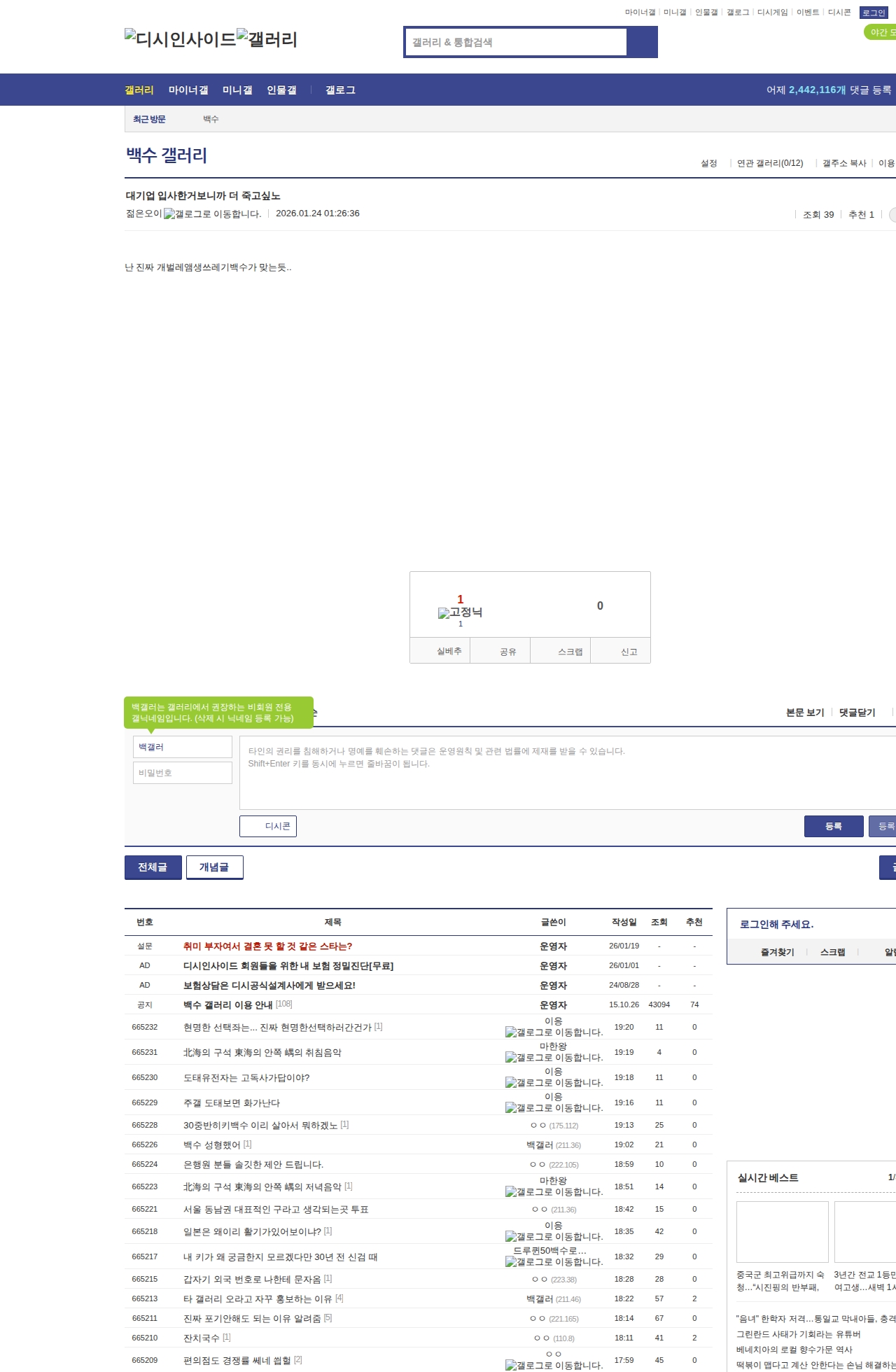
Task: Open the first 실시간 베스트 thumbnail
Action: (x=783, y=1232)
